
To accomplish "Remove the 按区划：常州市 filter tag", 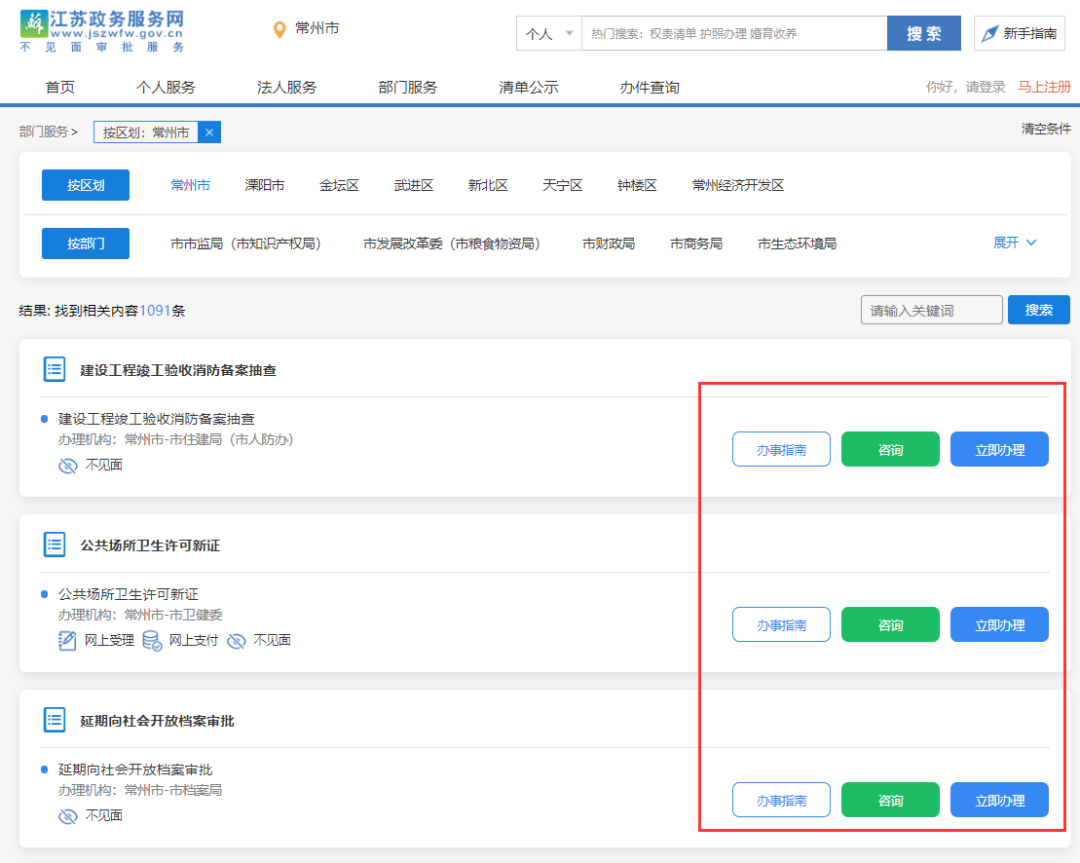I will (208, 132).
